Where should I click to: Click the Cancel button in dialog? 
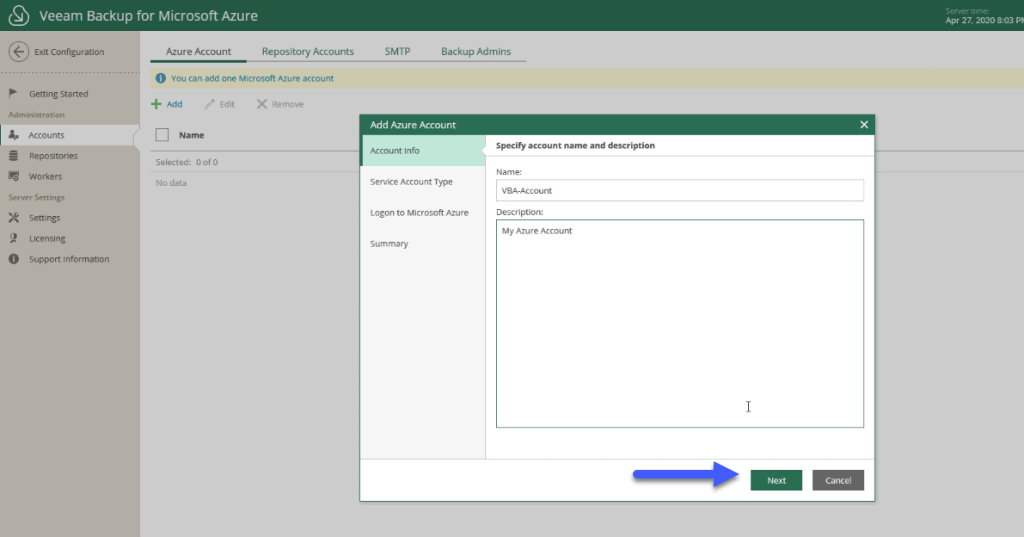pyautogui.click(x=838, y=480)
